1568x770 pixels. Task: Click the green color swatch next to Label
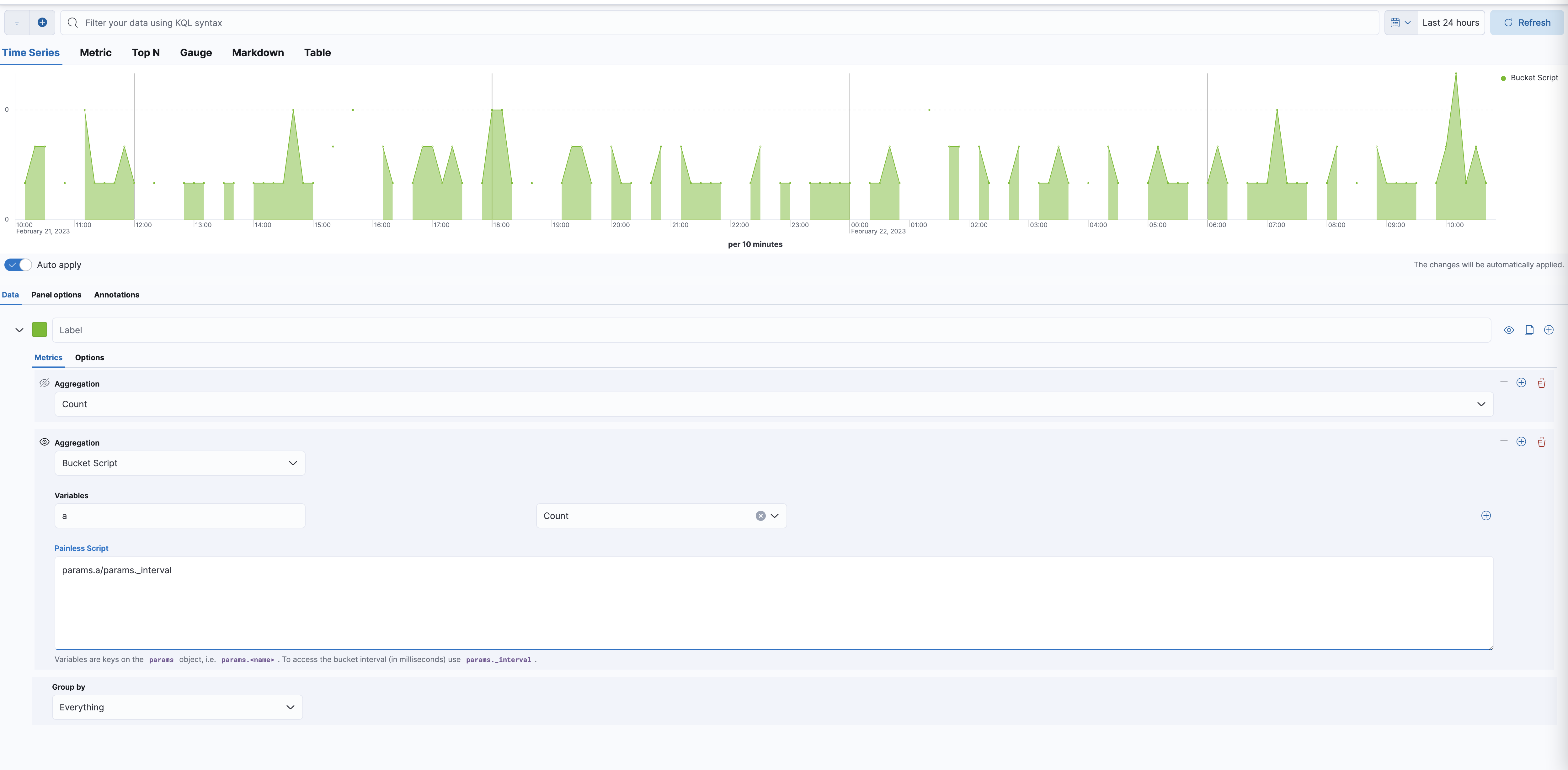(x=39, y=329)
